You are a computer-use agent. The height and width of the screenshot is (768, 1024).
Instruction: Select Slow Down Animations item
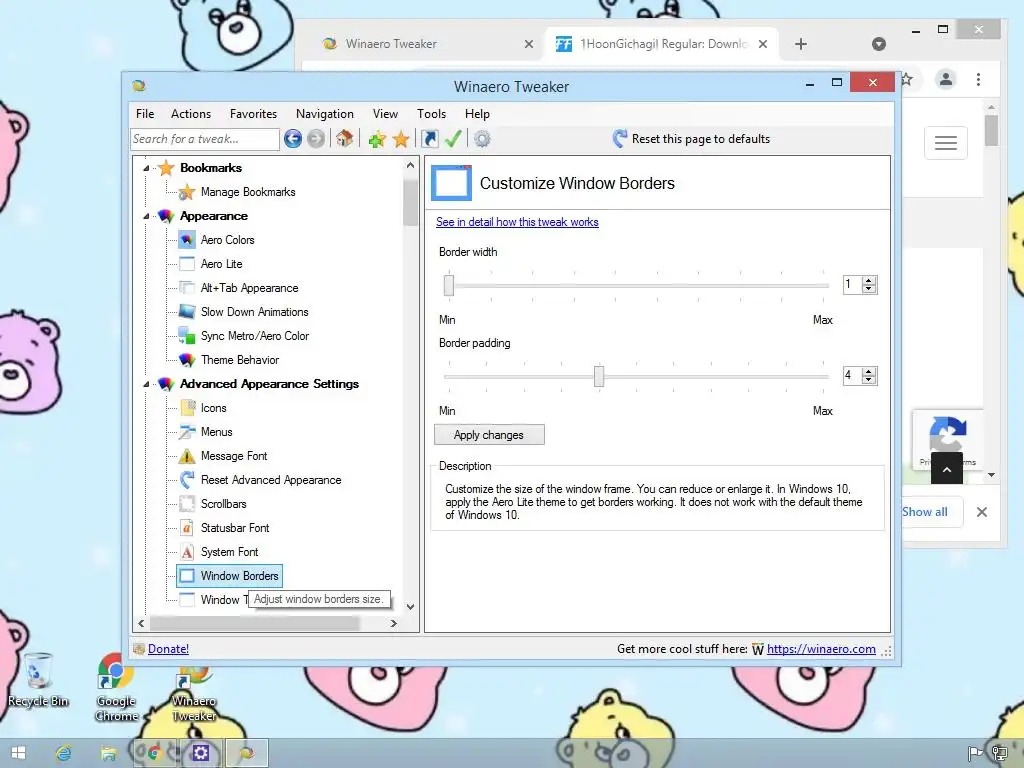(255, 312)
